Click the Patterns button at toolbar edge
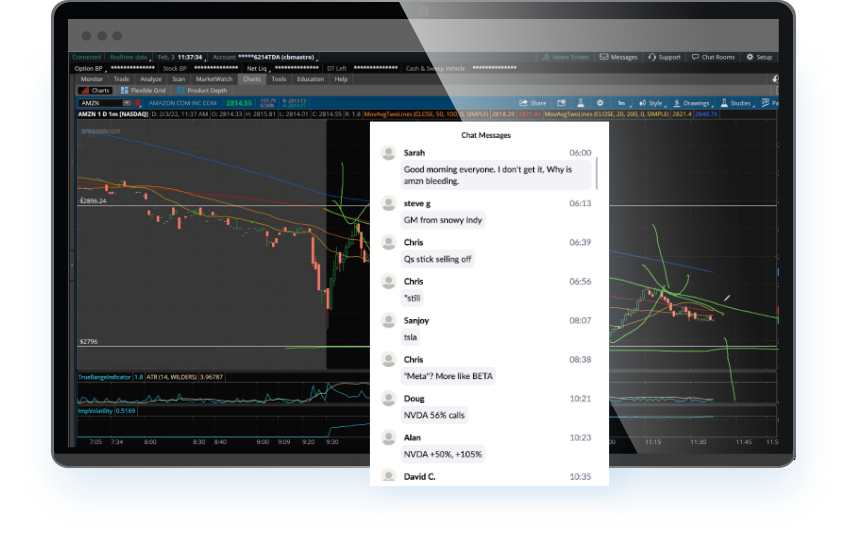Screen dimensions: 856x549 770,103
